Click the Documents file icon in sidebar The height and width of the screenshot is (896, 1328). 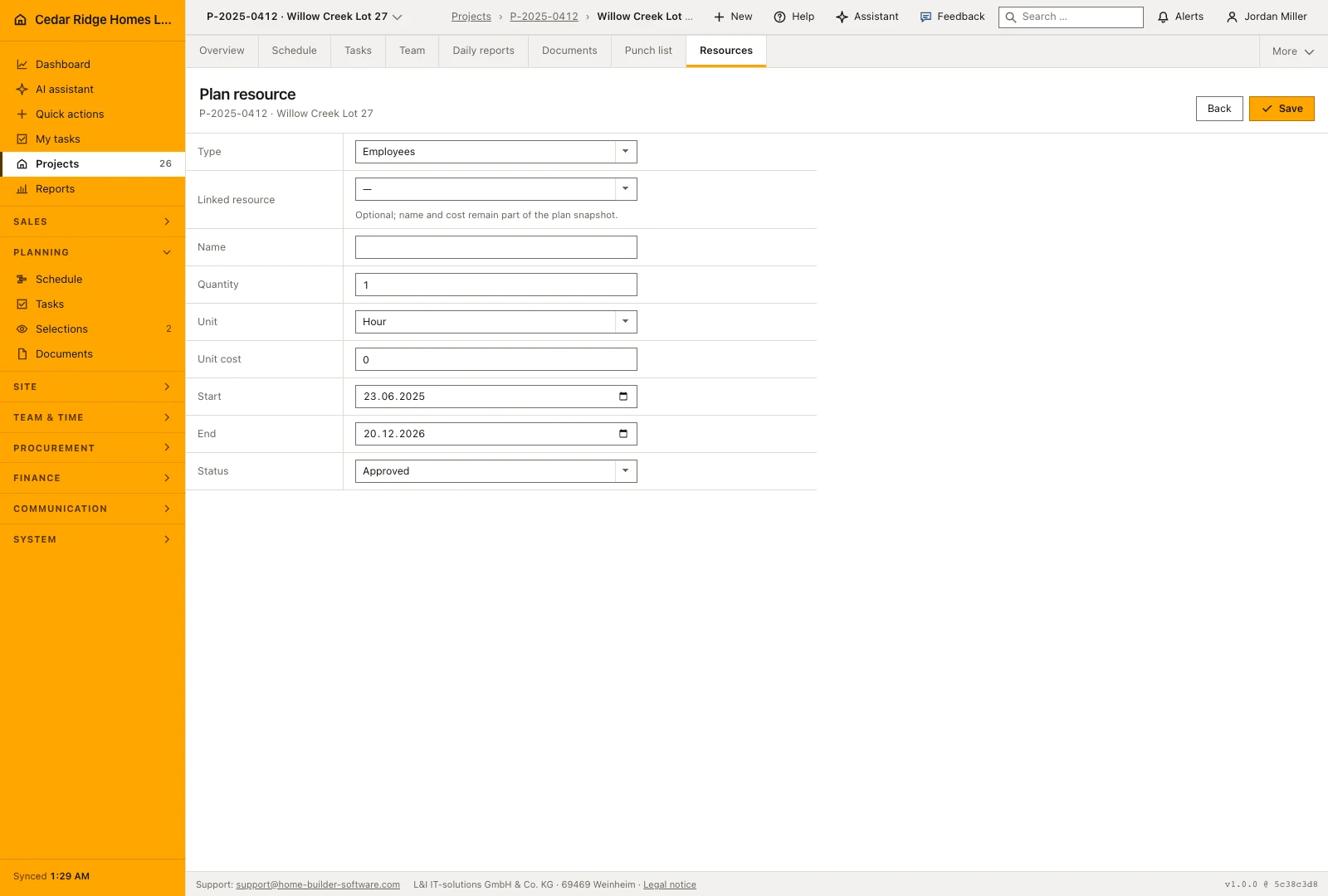tap(22, 354)
